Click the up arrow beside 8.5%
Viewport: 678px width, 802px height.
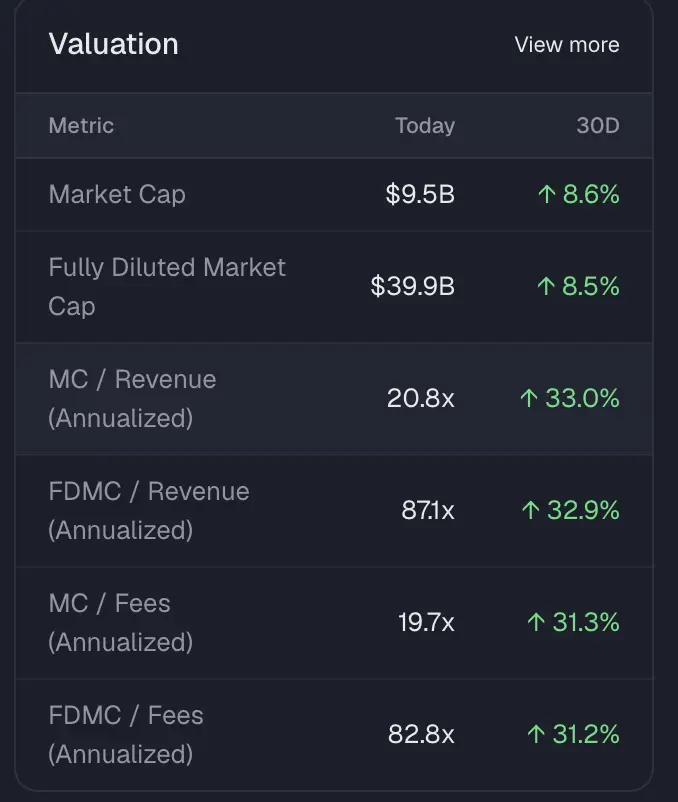546,287
